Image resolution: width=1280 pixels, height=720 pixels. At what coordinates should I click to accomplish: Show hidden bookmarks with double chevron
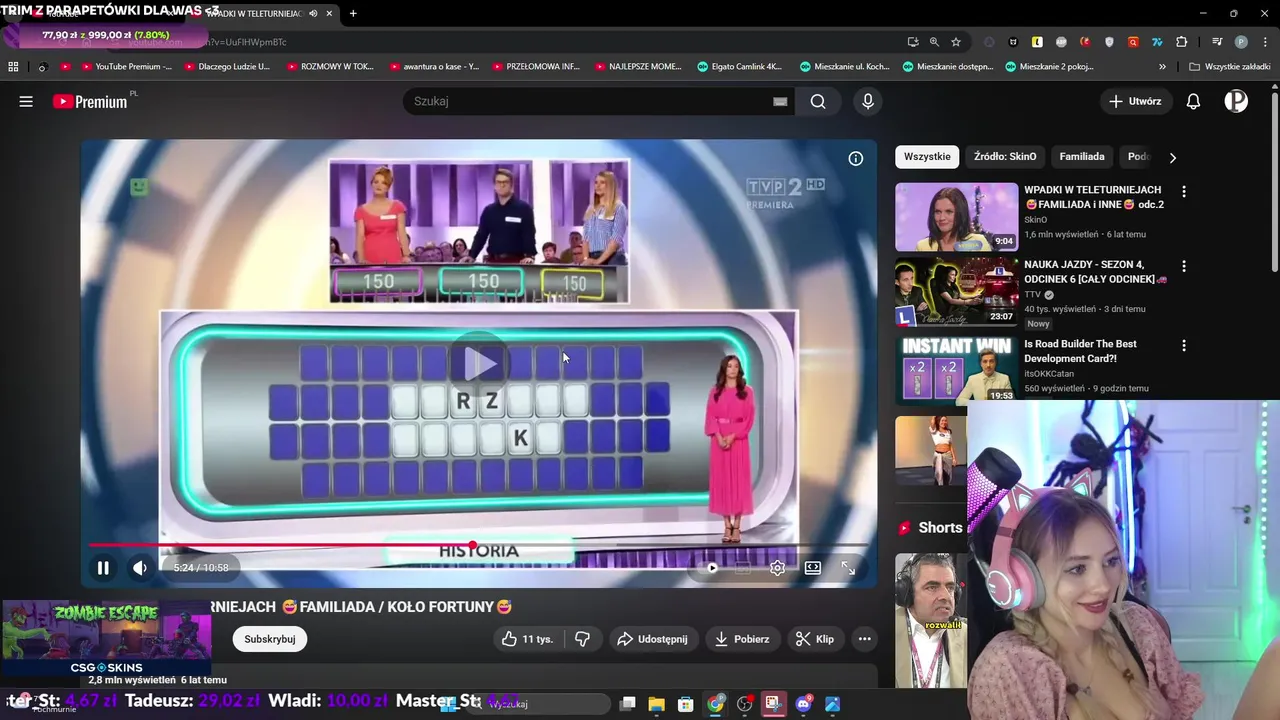(1162, 67)
